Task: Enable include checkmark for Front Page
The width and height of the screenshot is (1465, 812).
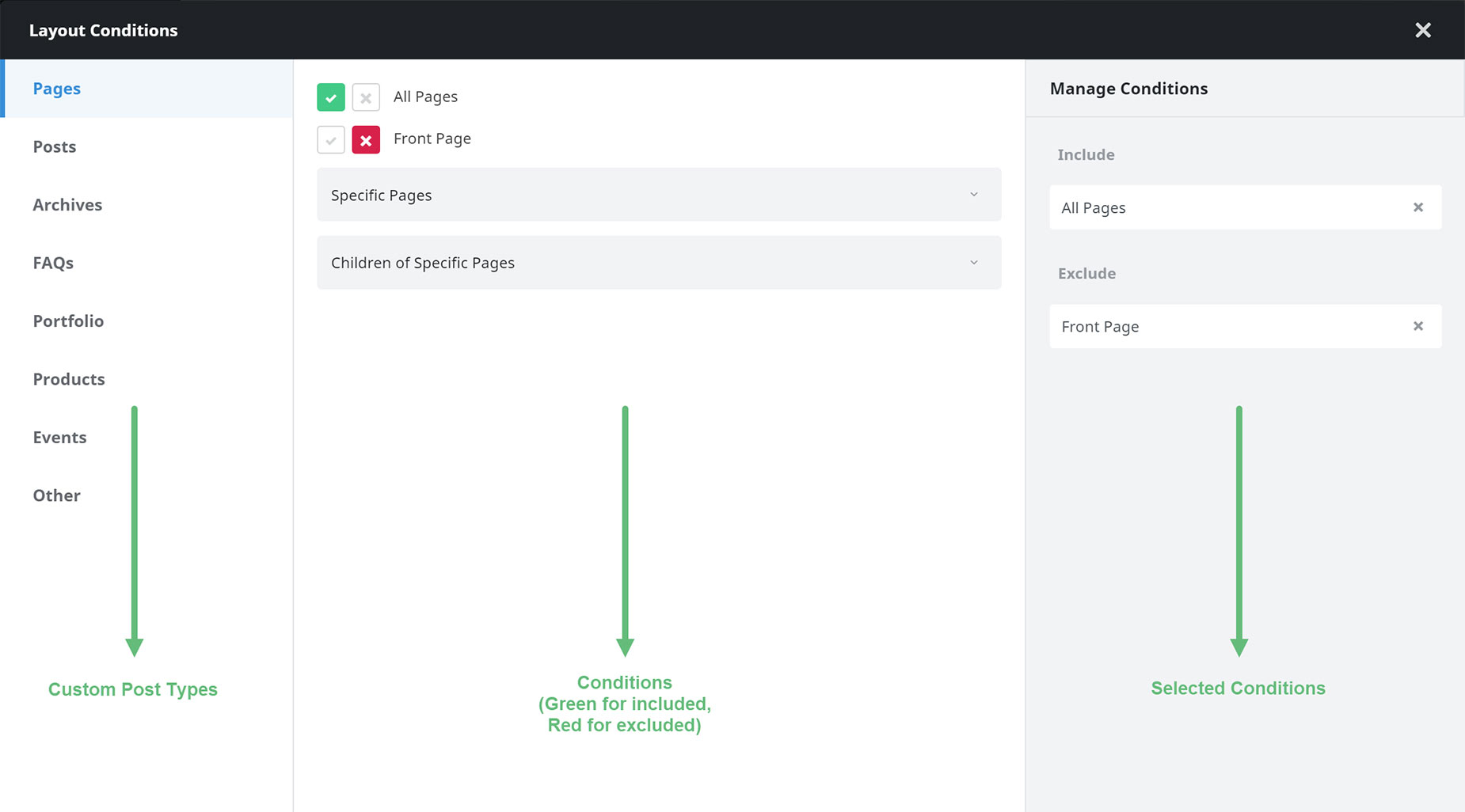Action: click(x=331, y=140)
